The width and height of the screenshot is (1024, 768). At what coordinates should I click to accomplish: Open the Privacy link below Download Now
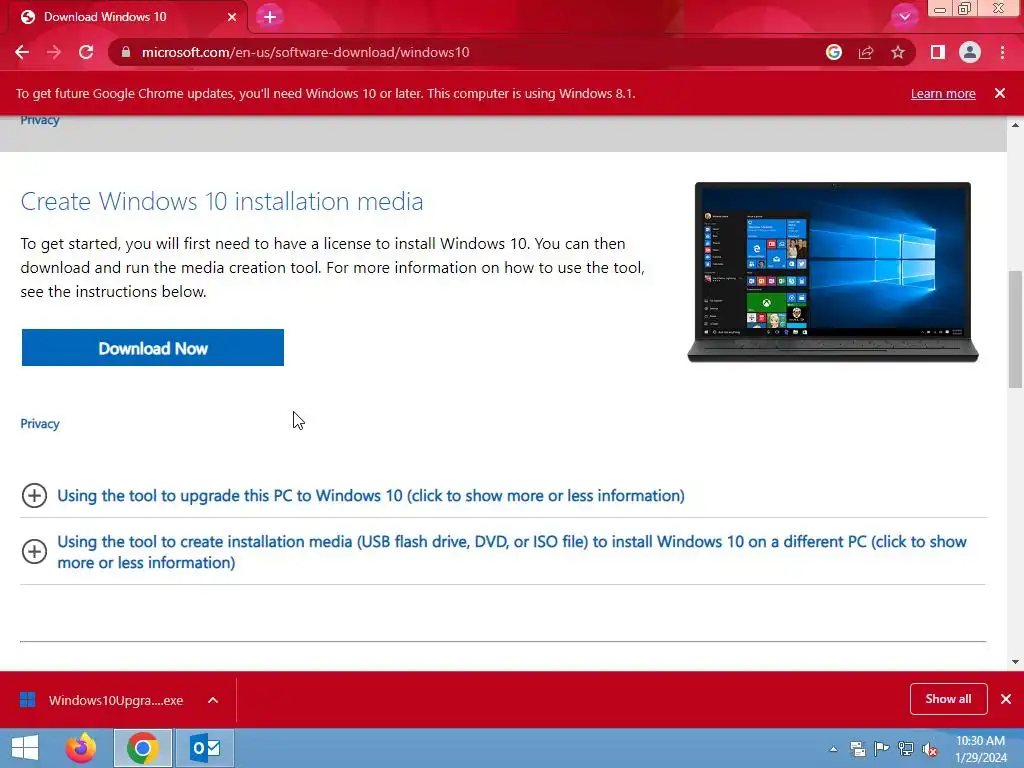pyautogui.click(x=40, y=424)
